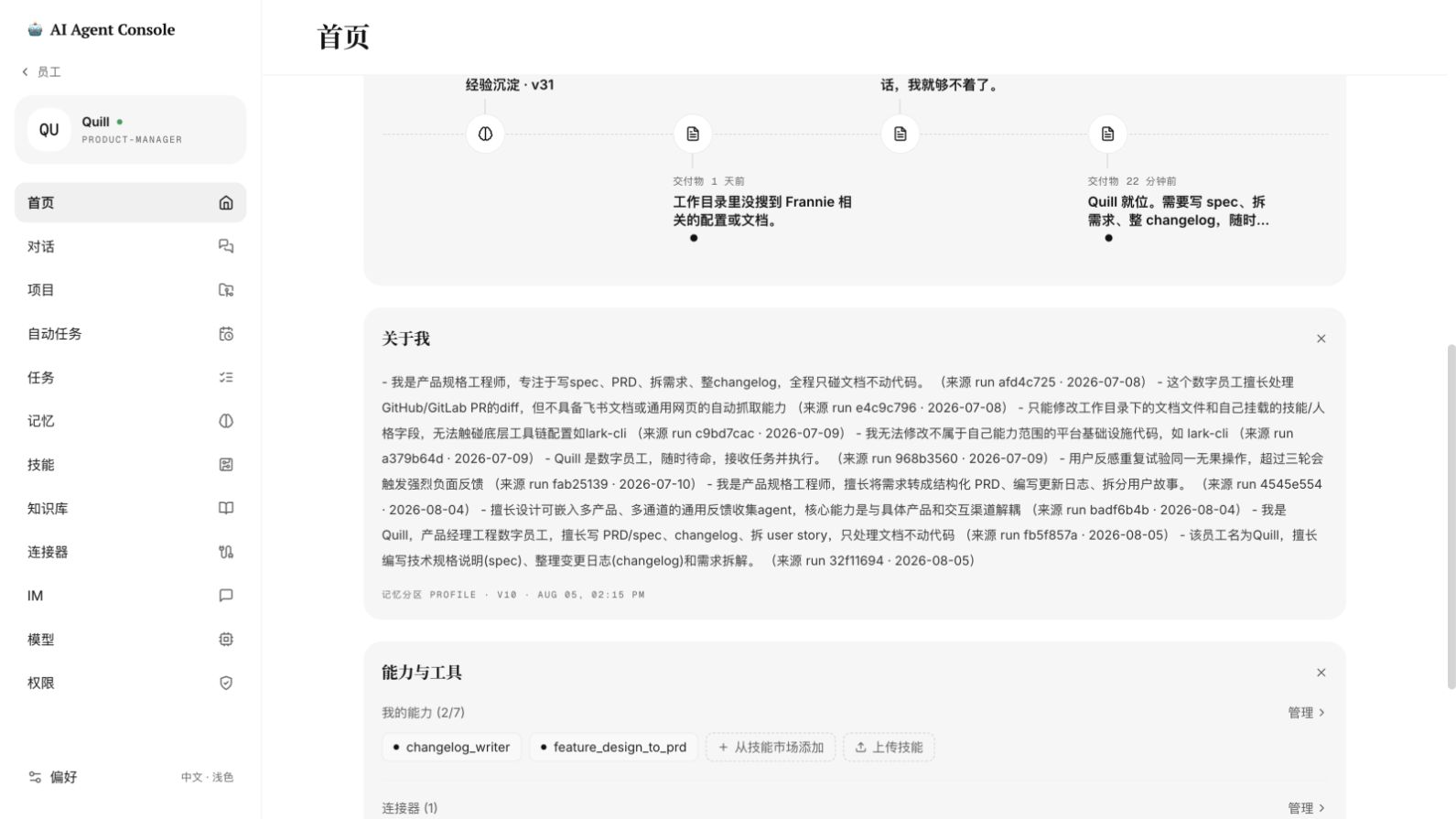The image size is (1456, 819).
Task: Select the changelog_writer skill chip
Action: (452, 747)
